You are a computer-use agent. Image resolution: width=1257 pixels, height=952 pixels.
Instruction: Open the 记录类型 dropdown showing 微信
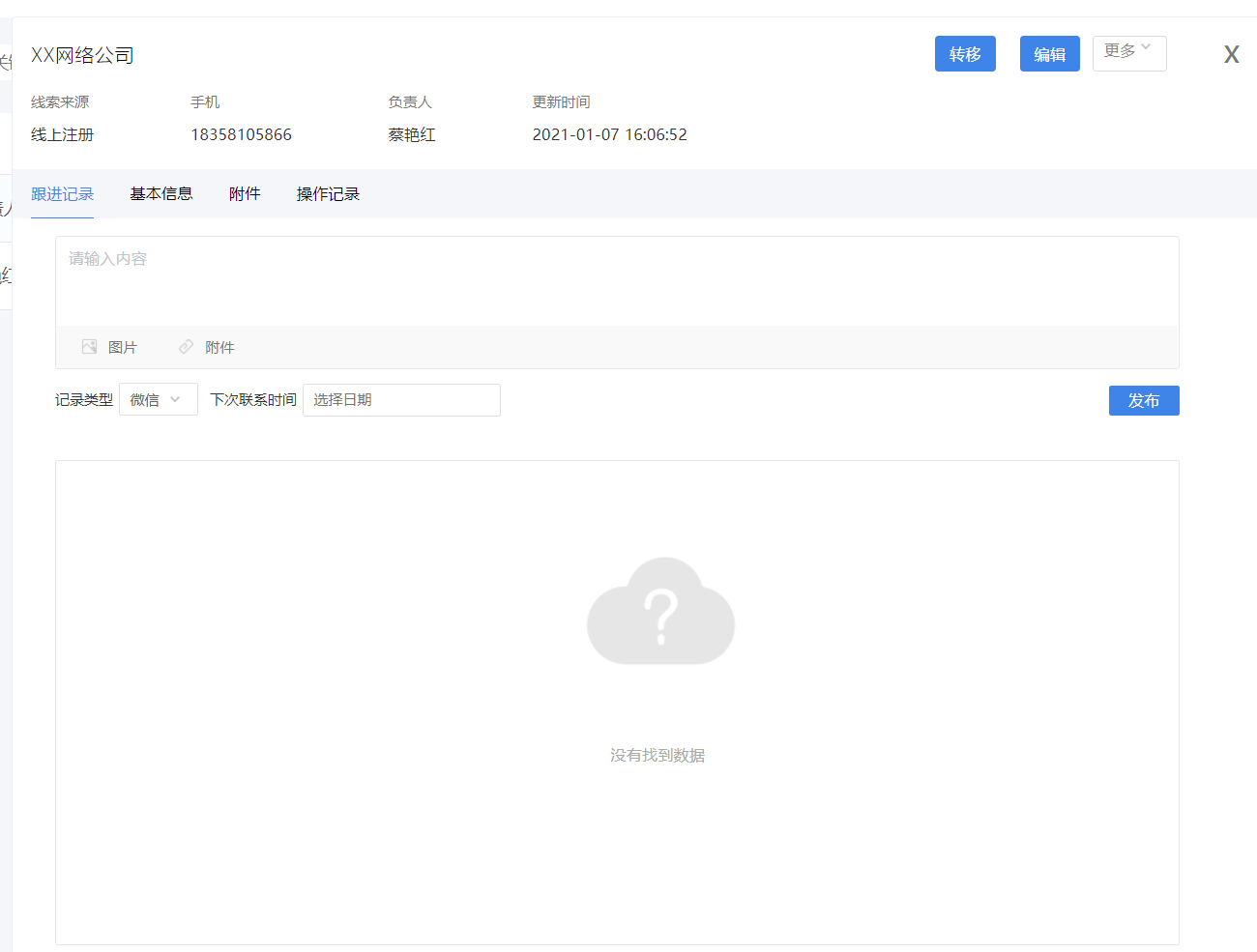coord(158,400)
